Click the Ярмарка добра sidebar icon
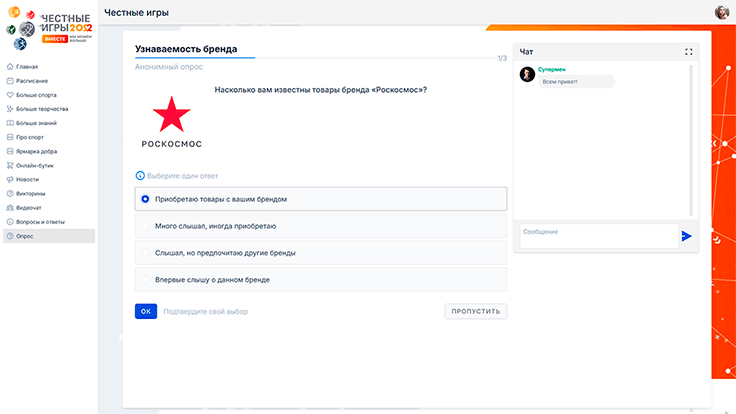The width and height of the screenshot is (736, 414). point(10,151)
